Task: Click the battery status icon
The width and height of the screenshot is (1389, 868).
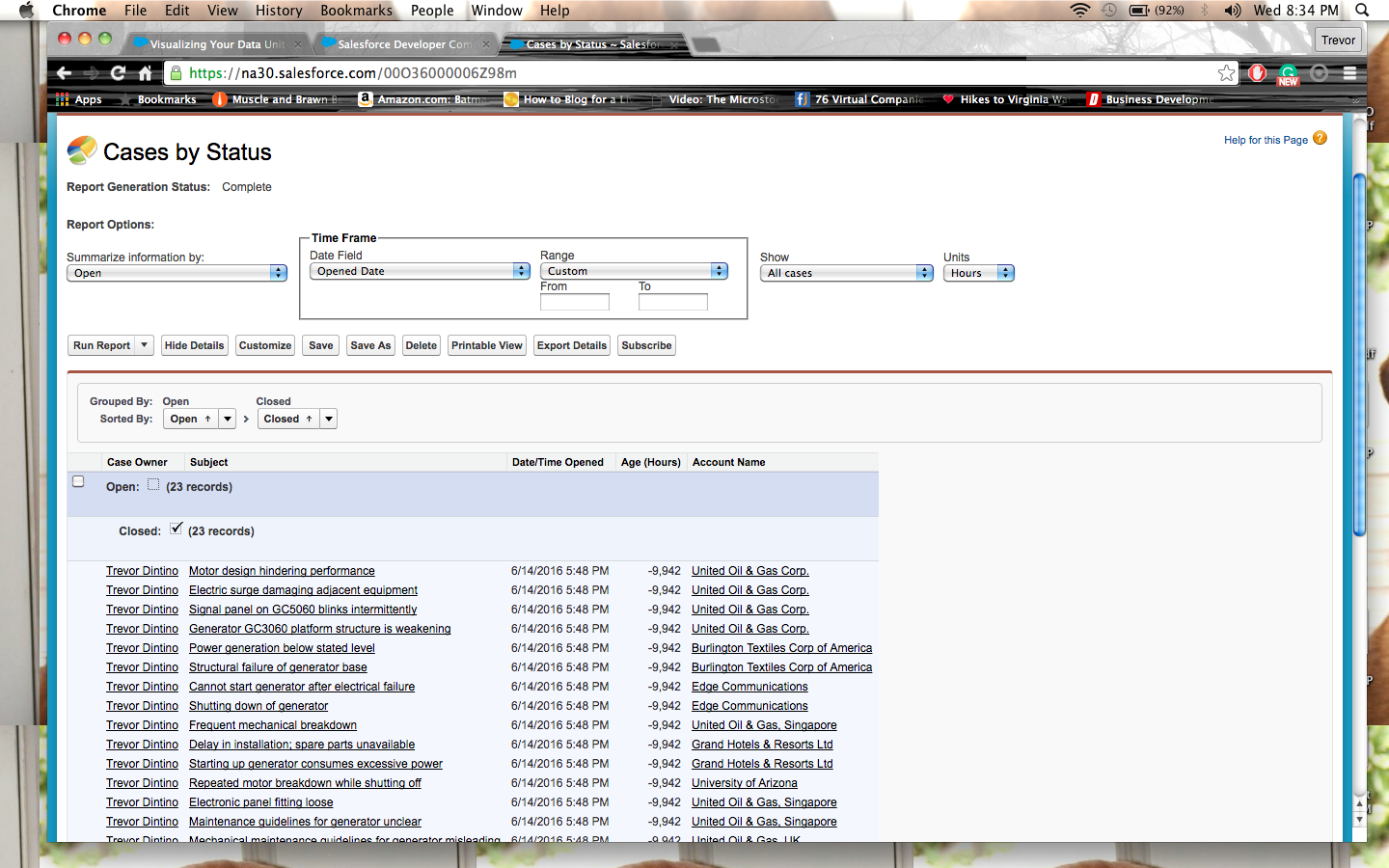Action: [x=1139, y=11]
